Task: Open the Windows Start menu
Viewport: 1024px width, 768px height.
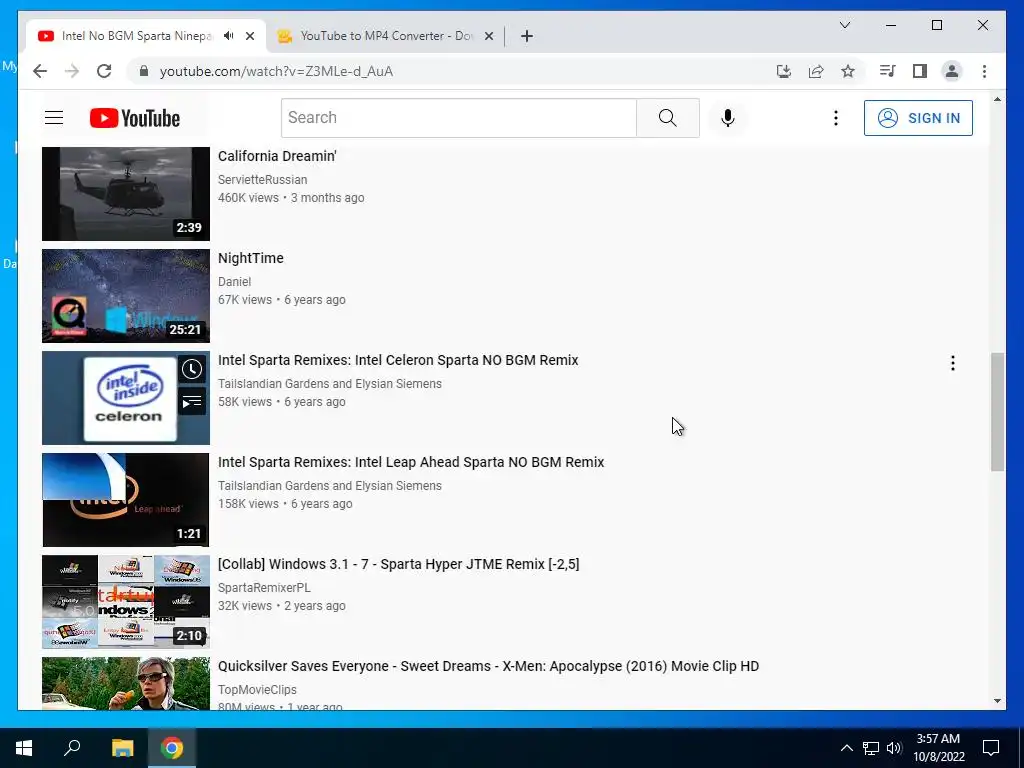Action: point(24,748)
